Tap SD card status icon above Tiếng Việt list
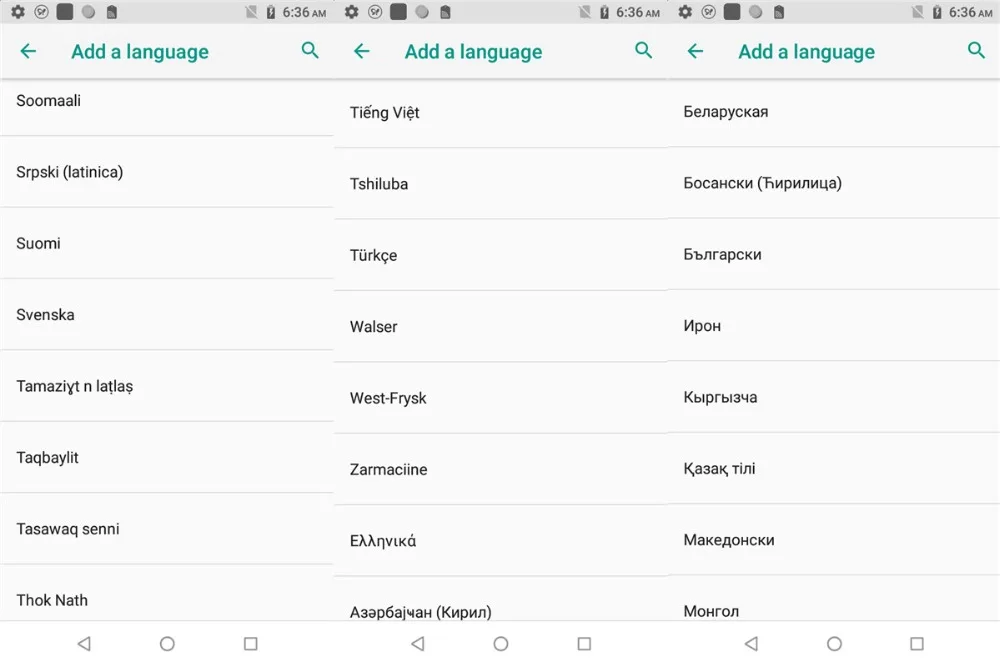 445,12
